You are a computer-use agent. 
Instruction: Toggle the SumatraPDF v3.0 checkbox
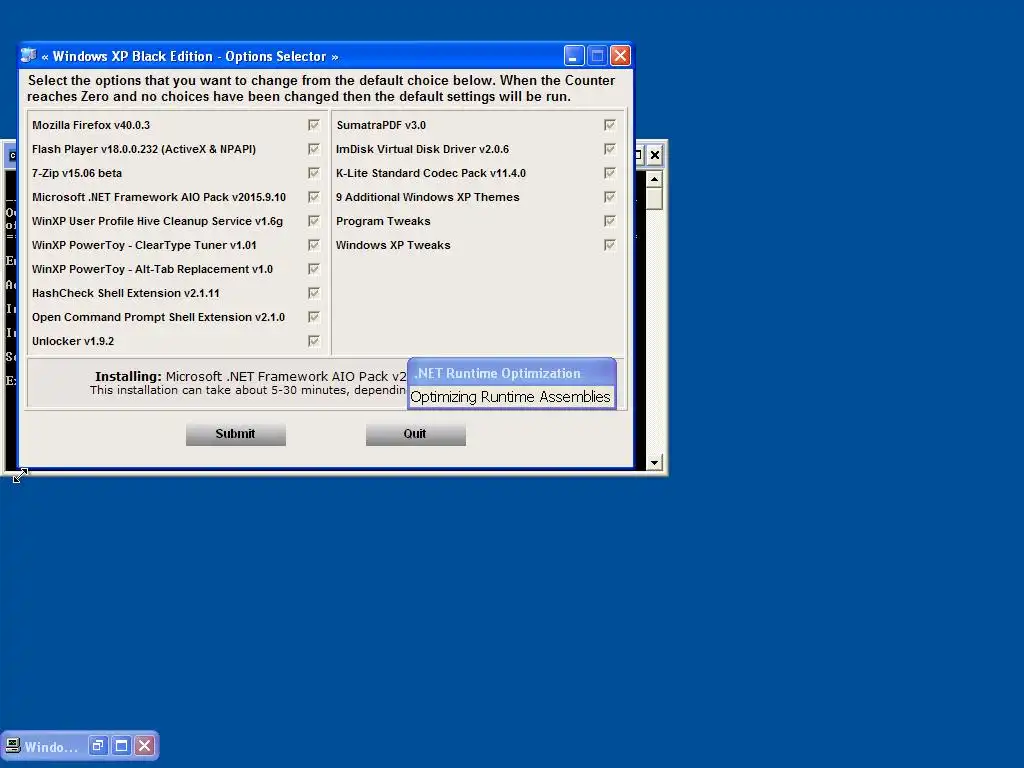pos(609,125)
